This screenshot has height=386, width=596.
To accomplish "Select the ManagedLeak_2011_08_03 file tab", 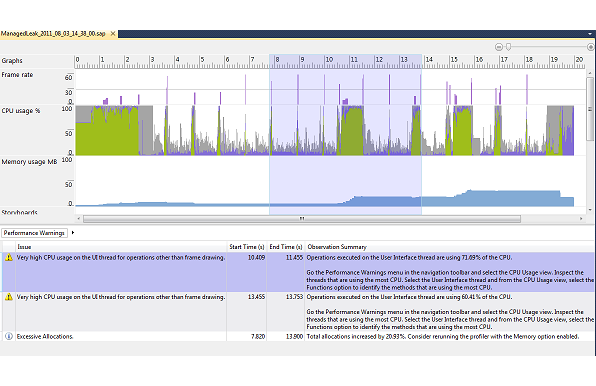I will tap(53, 34).
